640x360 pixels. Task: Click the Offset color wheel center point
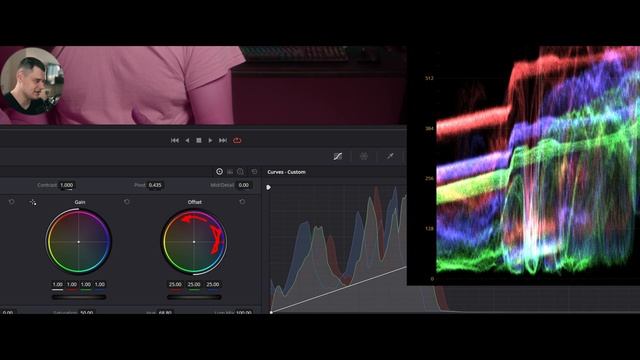[x=194, y=242]
